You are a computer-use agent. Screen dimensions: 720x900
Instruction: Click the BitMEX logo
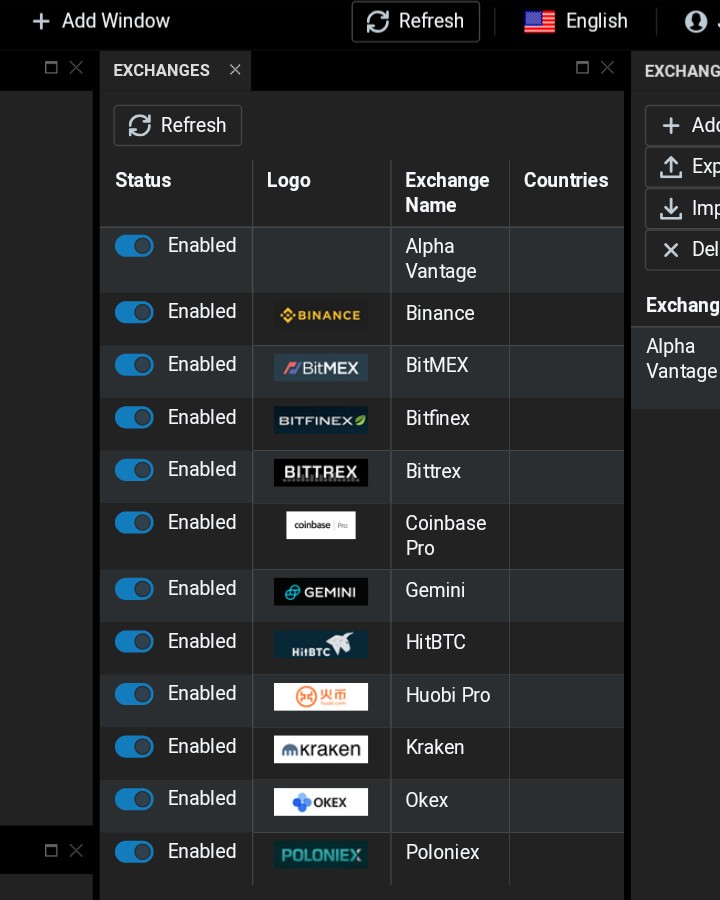(320, 367)
